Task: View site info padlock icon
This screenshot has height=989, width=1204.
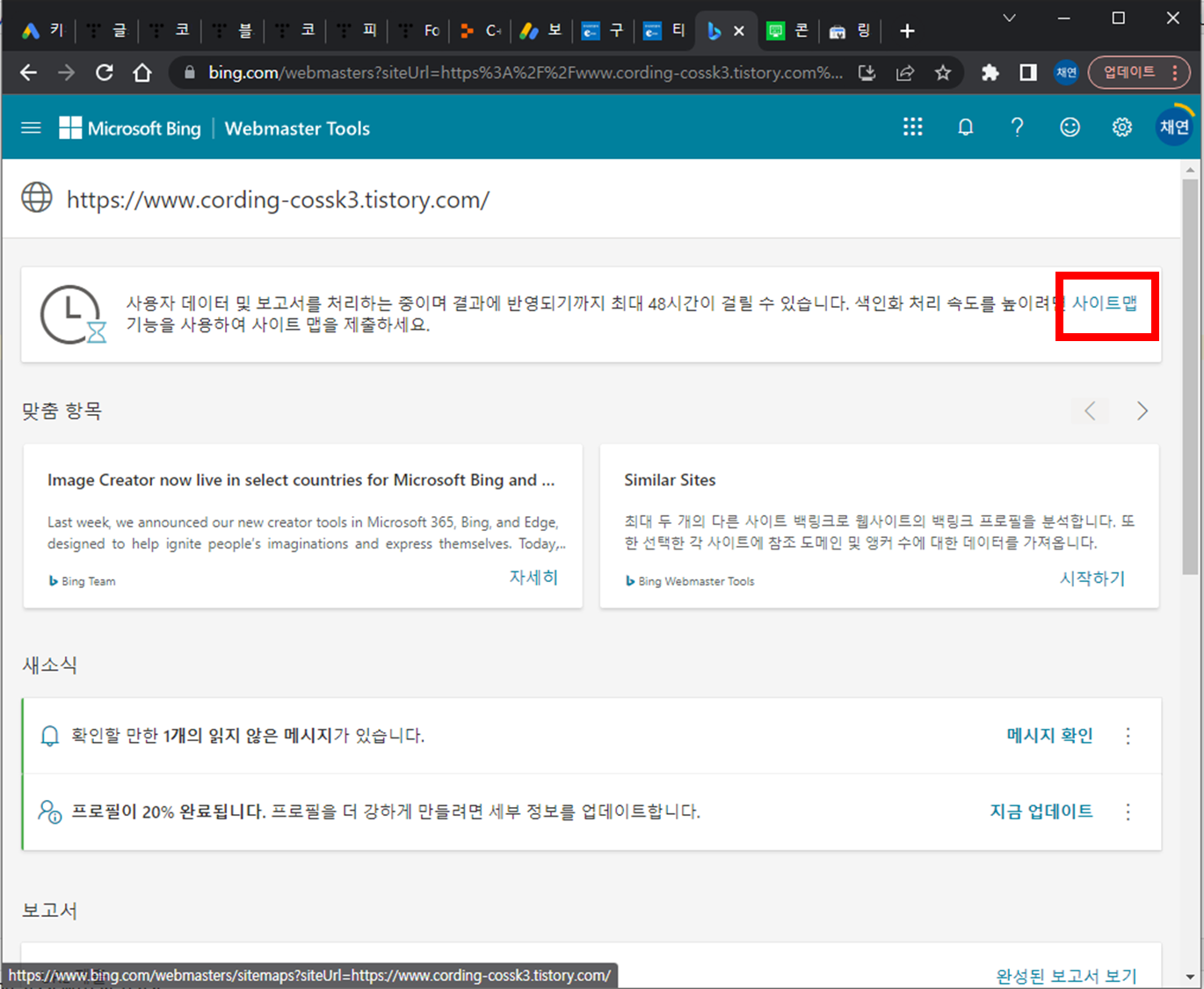Action: (189, 73)
